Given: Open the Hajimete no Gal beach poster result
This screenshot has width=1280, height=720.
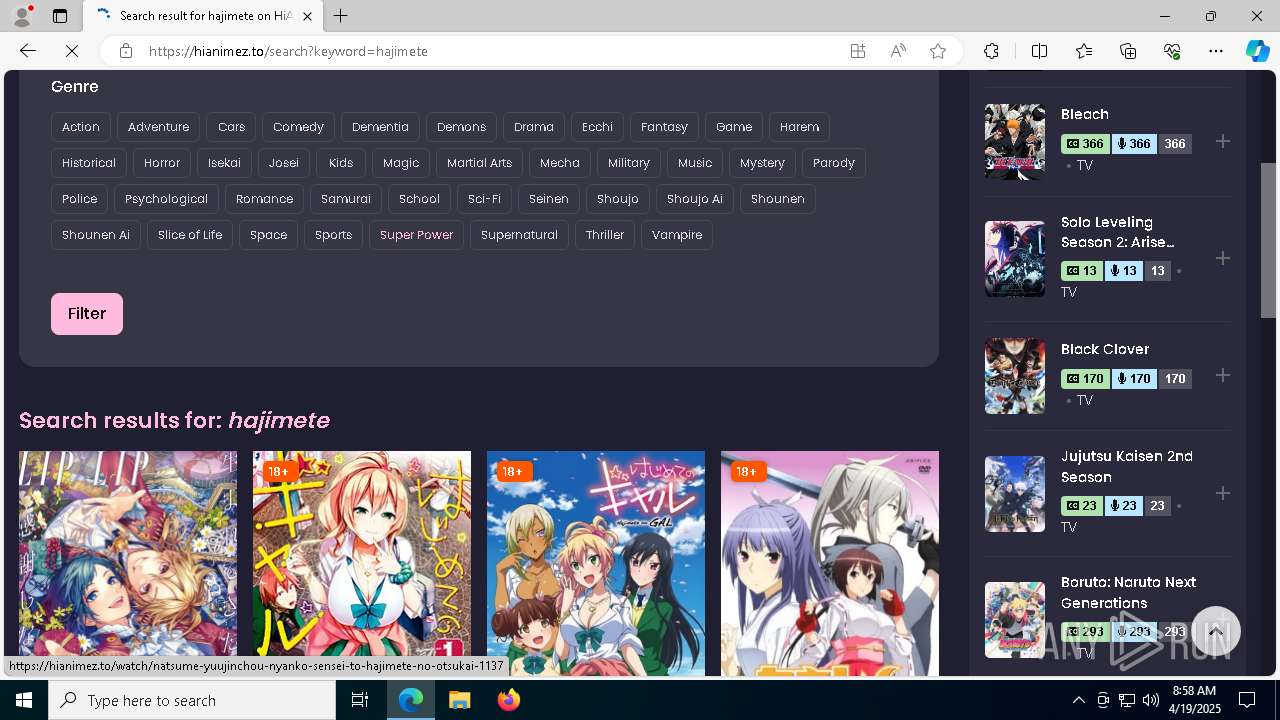Looking at the screenshot, I should click(x=596, y=563).
